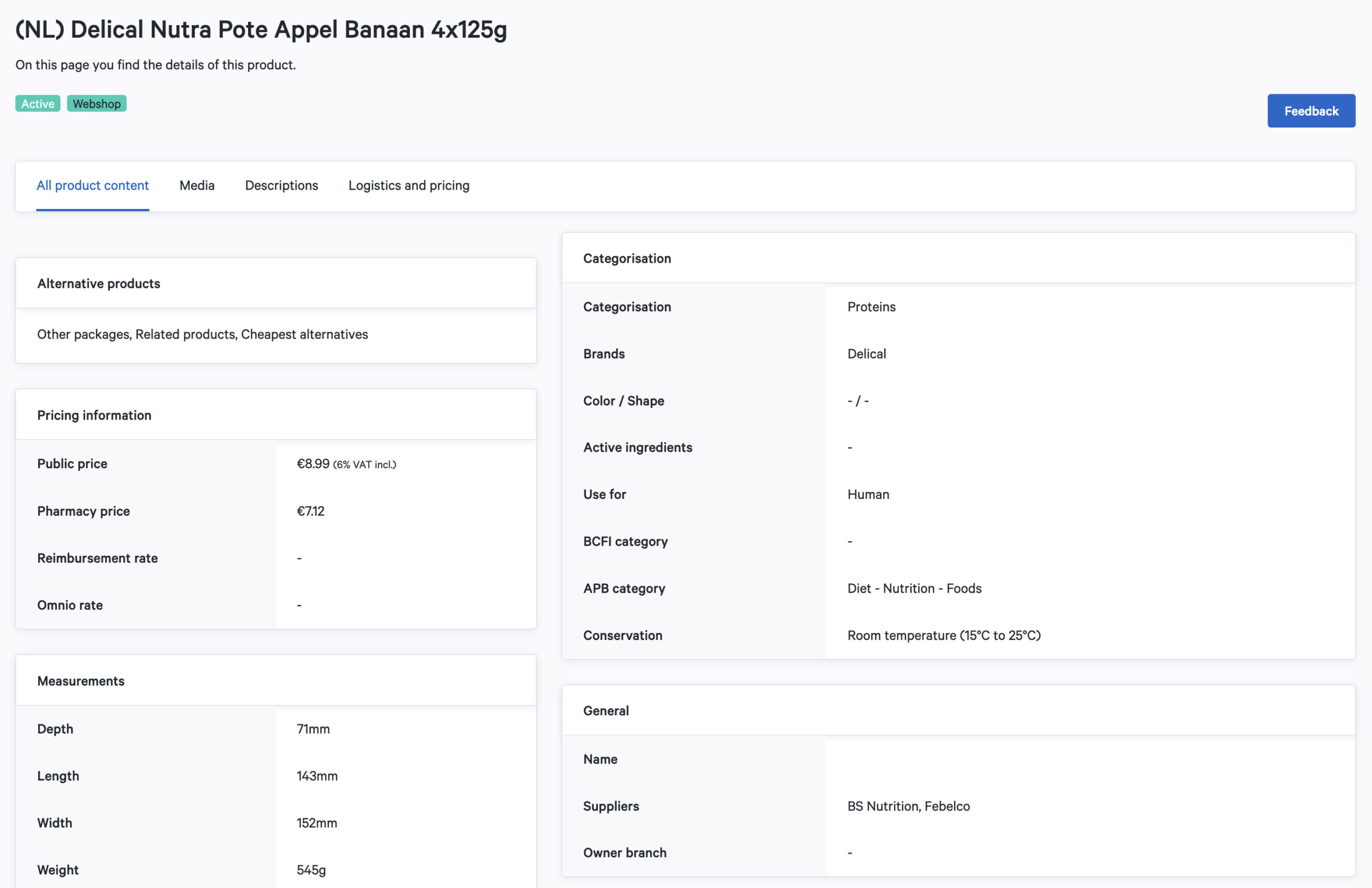Select the product title heading
This screenshot has height=888, width=1372.
[x=261, y=29]
